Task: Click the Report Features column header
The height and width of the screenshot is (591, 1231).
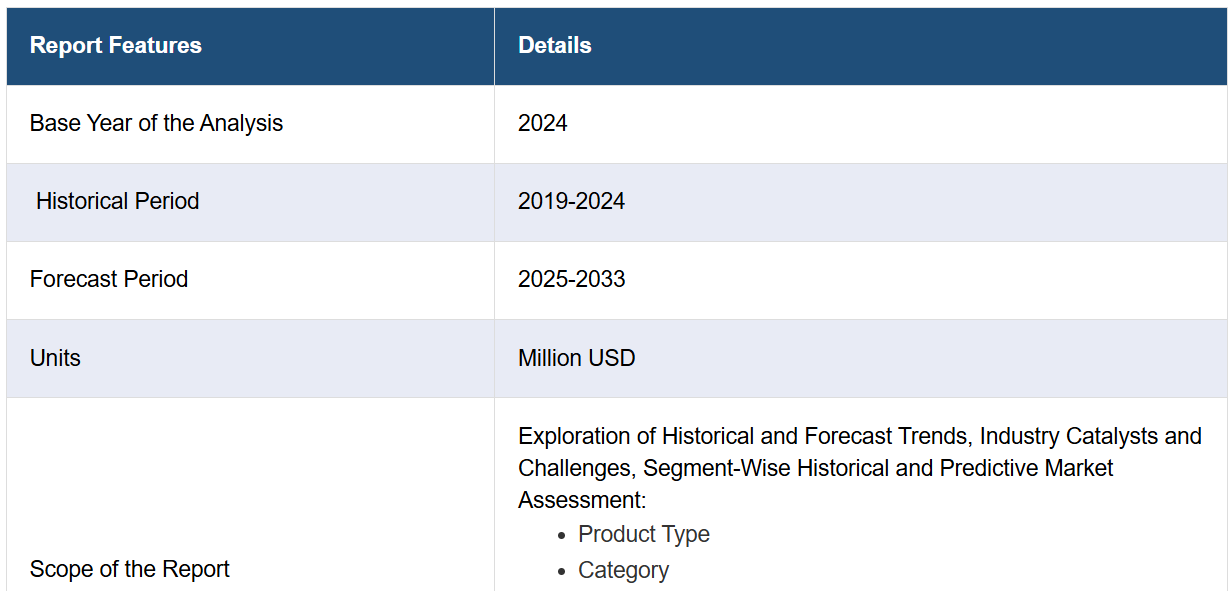Action: click(116, 46)
